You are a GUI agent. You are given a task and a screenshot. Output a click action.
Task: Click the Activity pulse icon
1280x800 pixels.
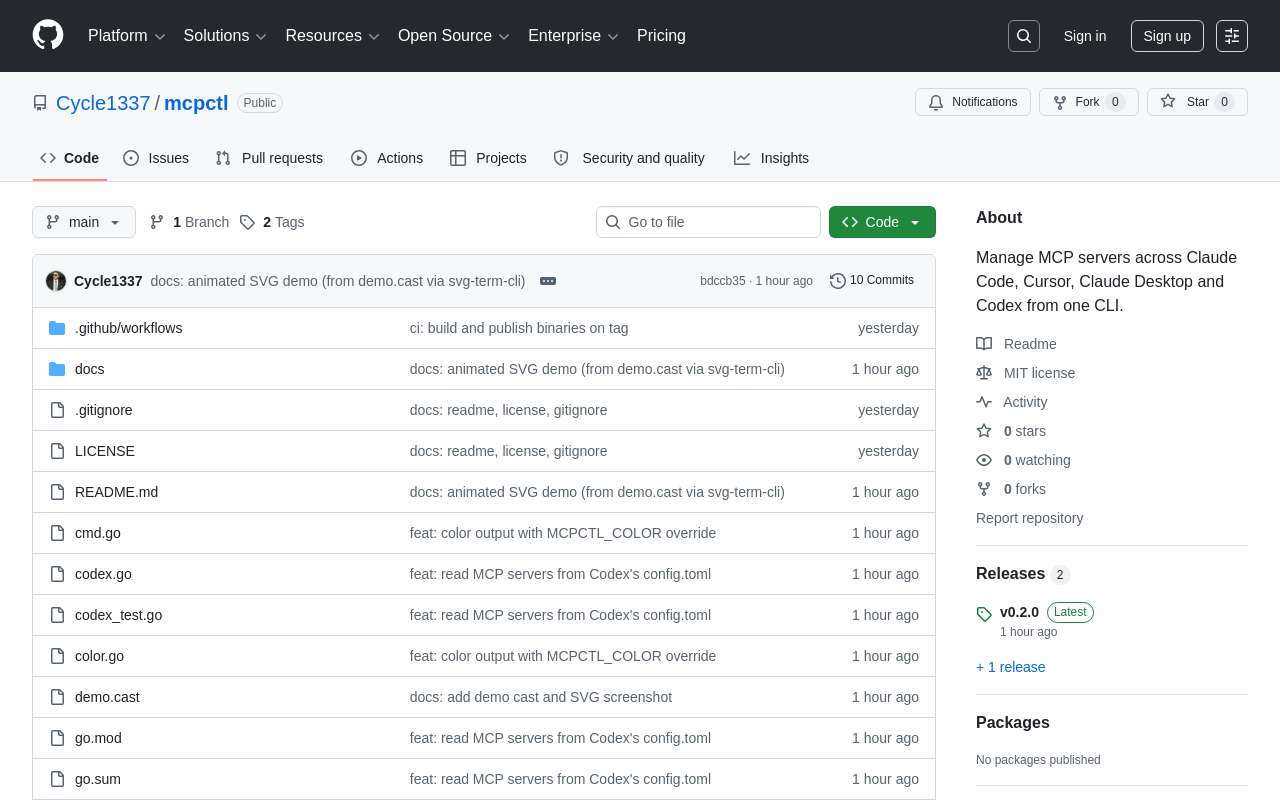click(984, 402)
